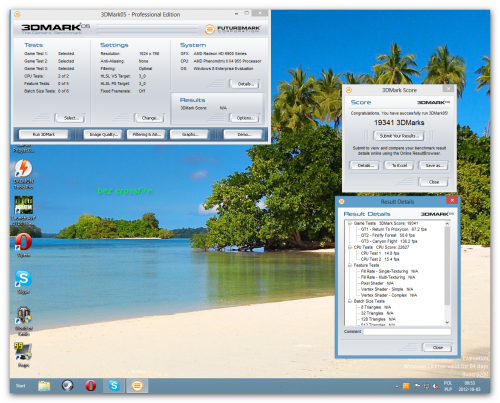Screen dimensions: 500x403
Task: Collapse the Batch Size Tests tree node
Action: pyautogui.click(x=350, y=301)
